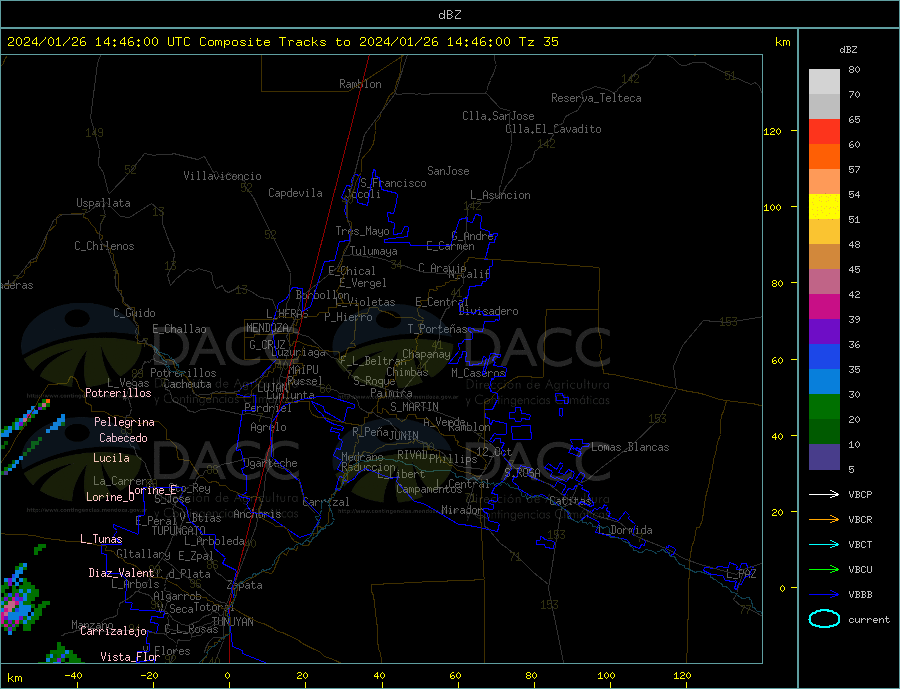
Task: Click the Cabecedo pink label
Action: pyautogui.click(x=123, y=438)
